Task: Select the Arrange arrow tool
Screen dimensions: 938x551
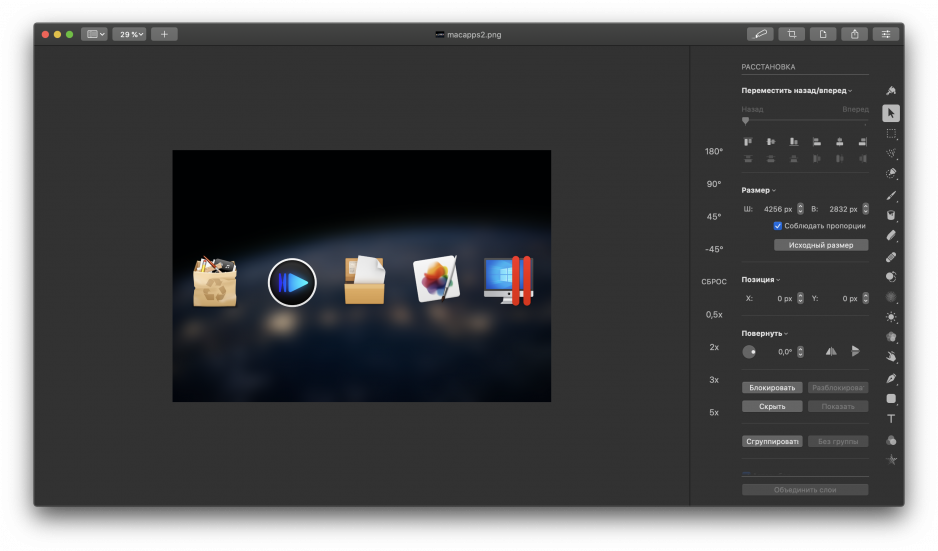Action: pyautogui.click(x=891, y=113)
